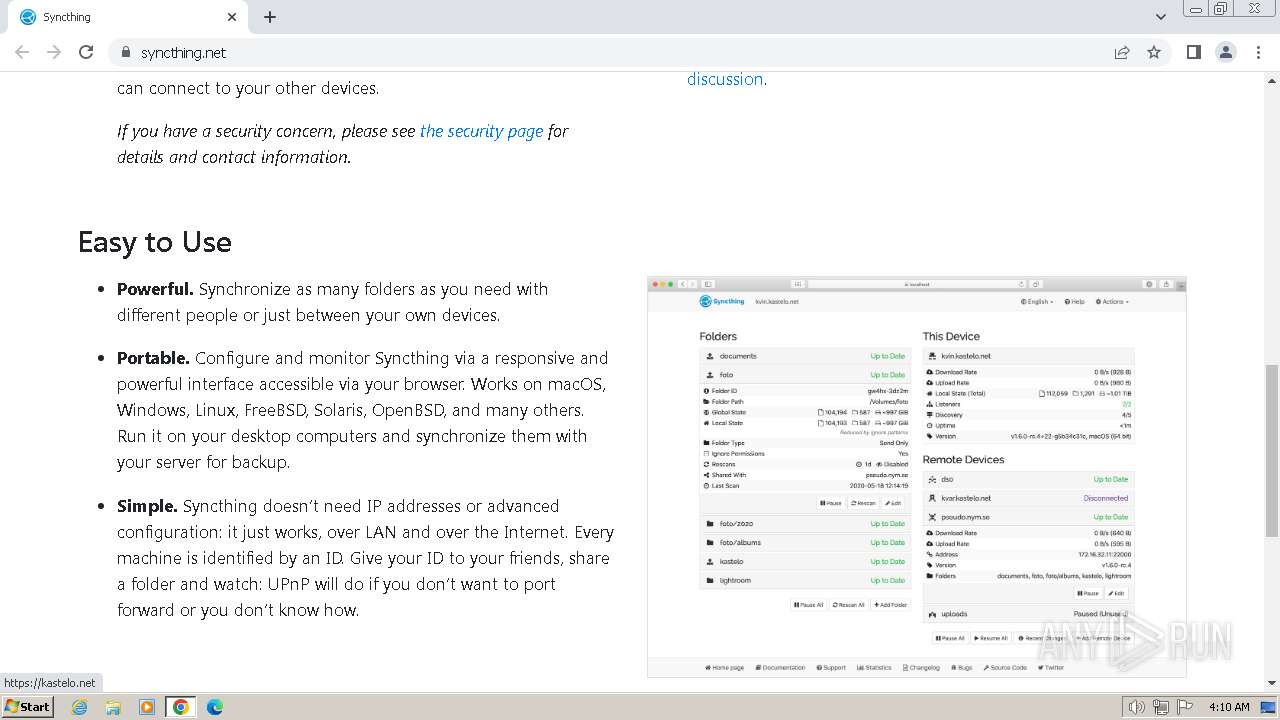Viewport: 1280px width, 720px height.
Task: Click the bold word Portable
Action: click(x=153, y=358)
